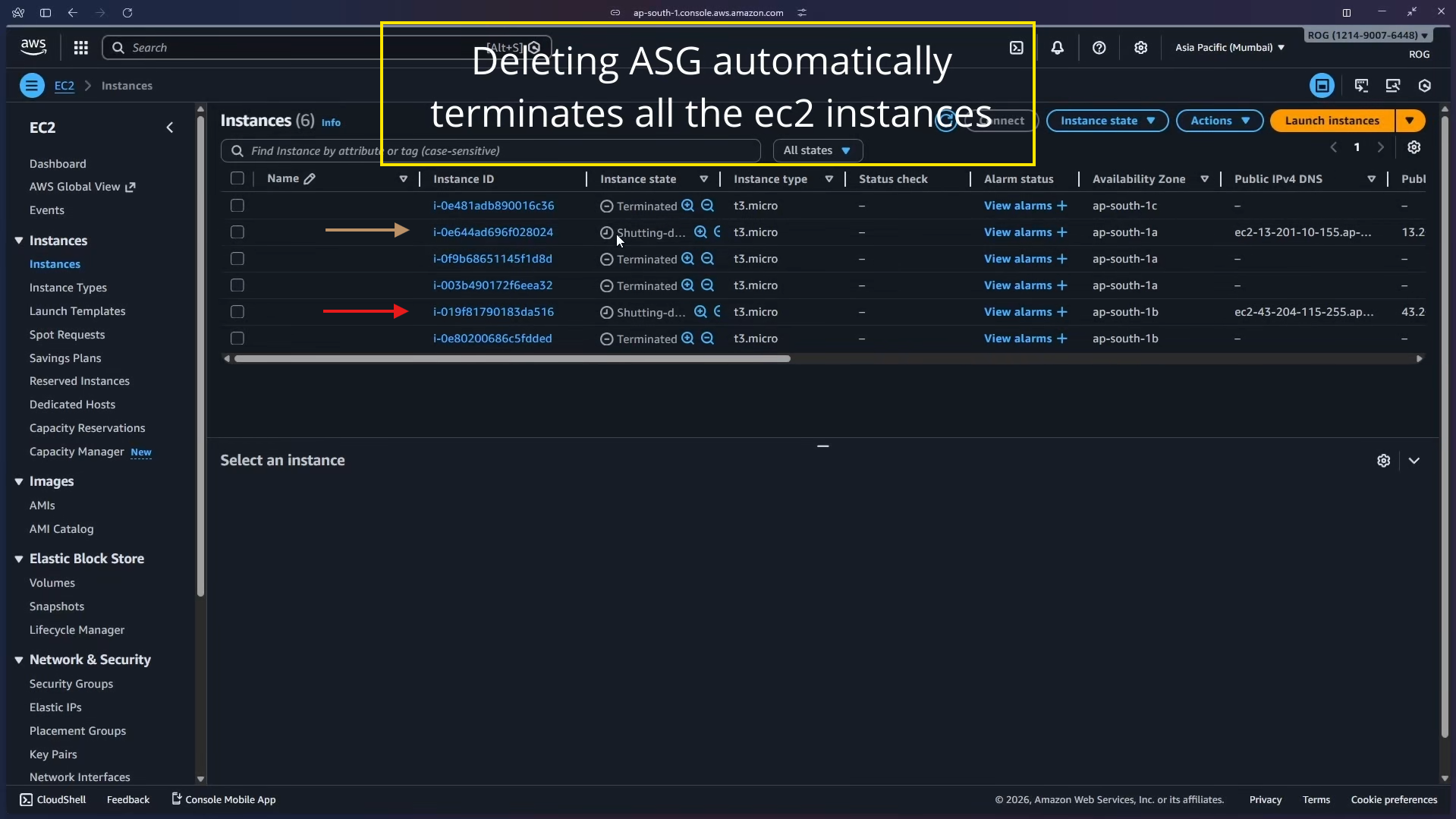Open table preferences gear near pagination
This screenshot has height=819, width=1456.
1414,147
